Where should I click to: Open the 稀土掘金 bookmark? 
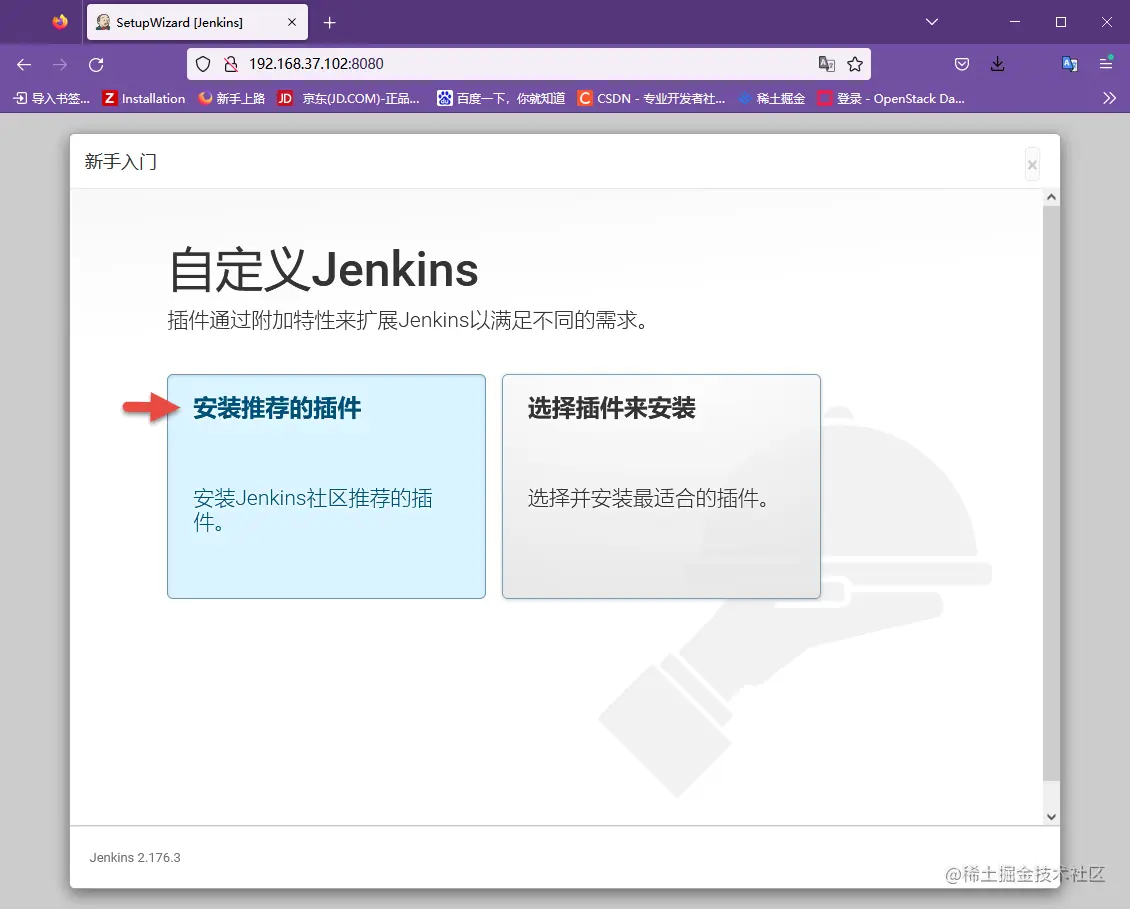[772, 98]
